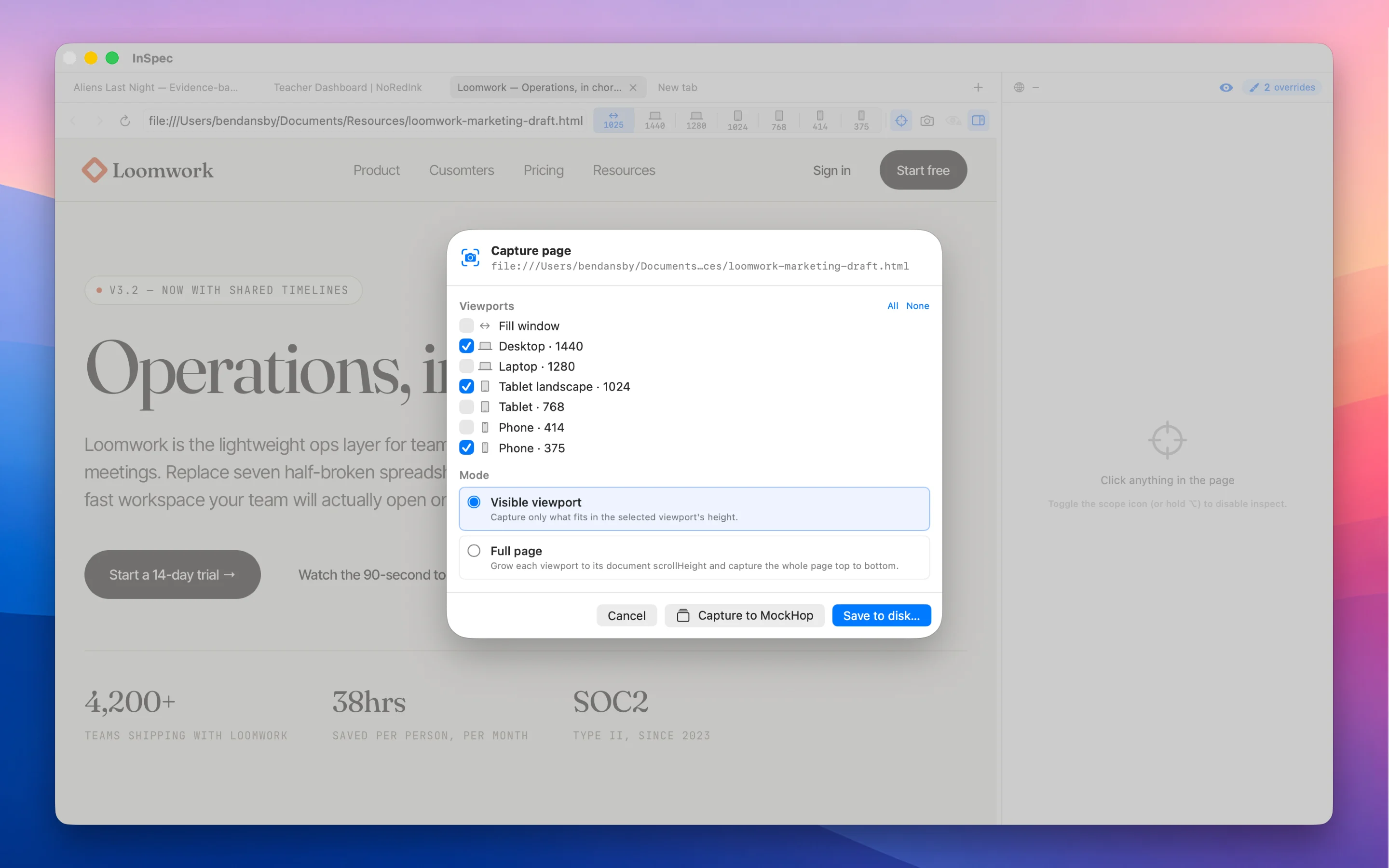
Task: Open Resources in page navigation
Action: pyautogui.click(x=624, y=171)
